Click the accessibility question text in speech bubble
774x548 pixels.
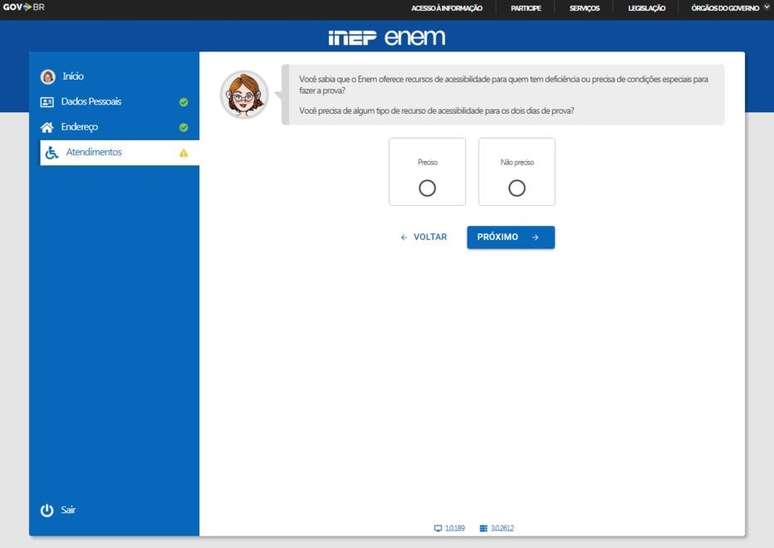click(x=436, y=111)
